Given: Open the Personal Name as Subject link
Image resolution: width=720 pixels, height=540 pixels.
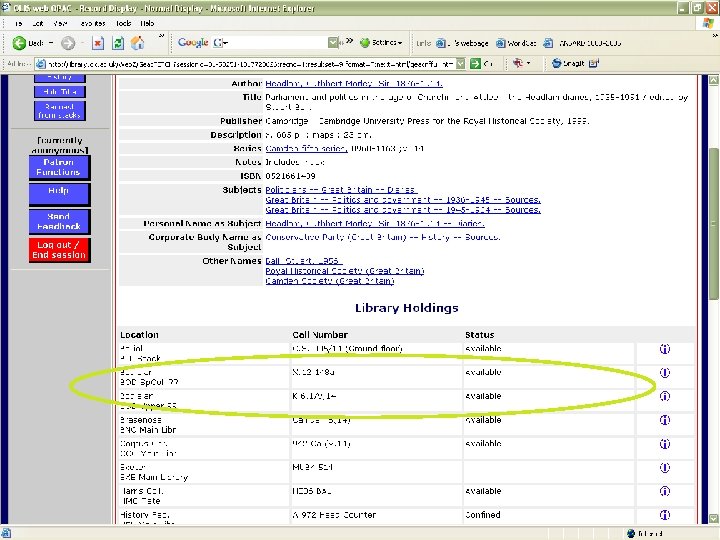Looking at the screenshot, I should (x=375, y=224).
